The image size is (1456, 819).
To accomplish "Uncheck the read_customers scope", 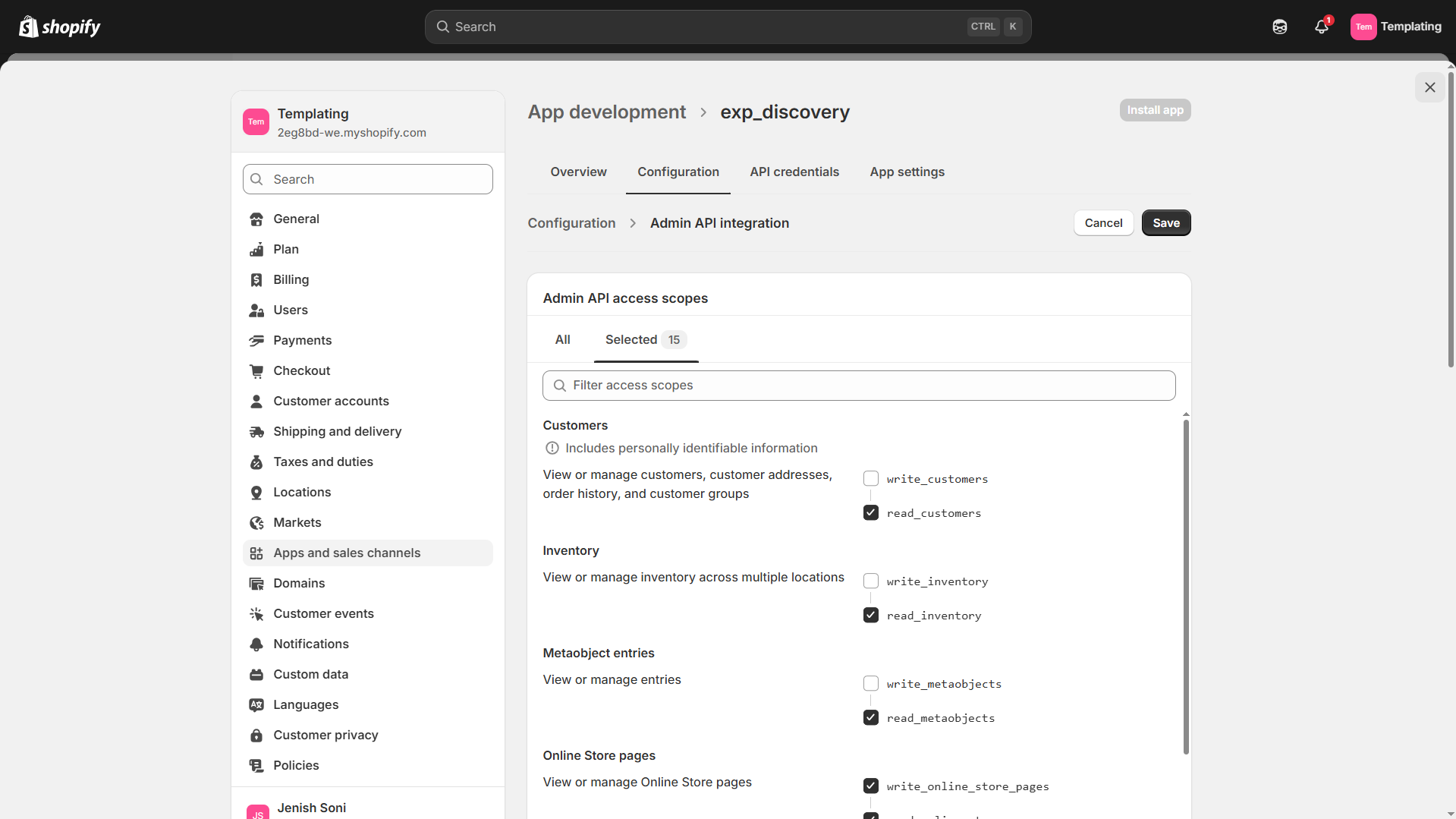I will pyautogui.click(x=871, y=513).
